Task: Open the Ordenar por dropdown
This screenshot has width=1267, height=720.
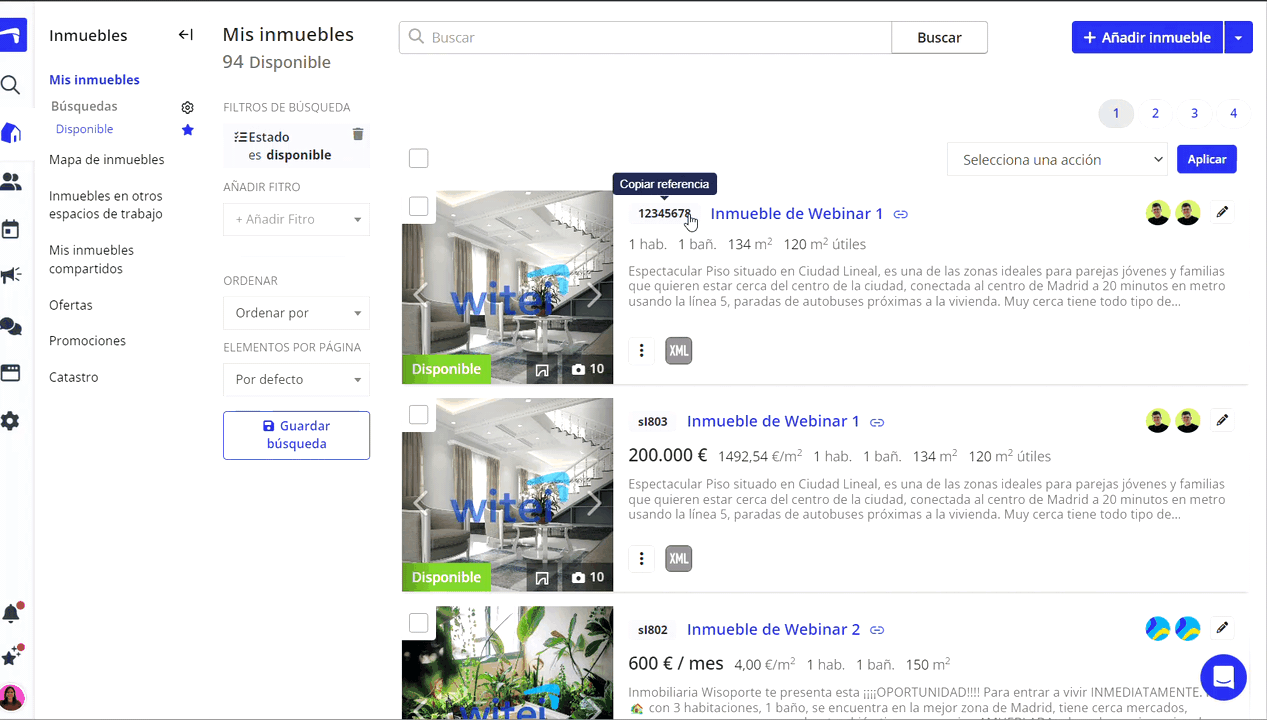Action: click(x=296, y=313)
